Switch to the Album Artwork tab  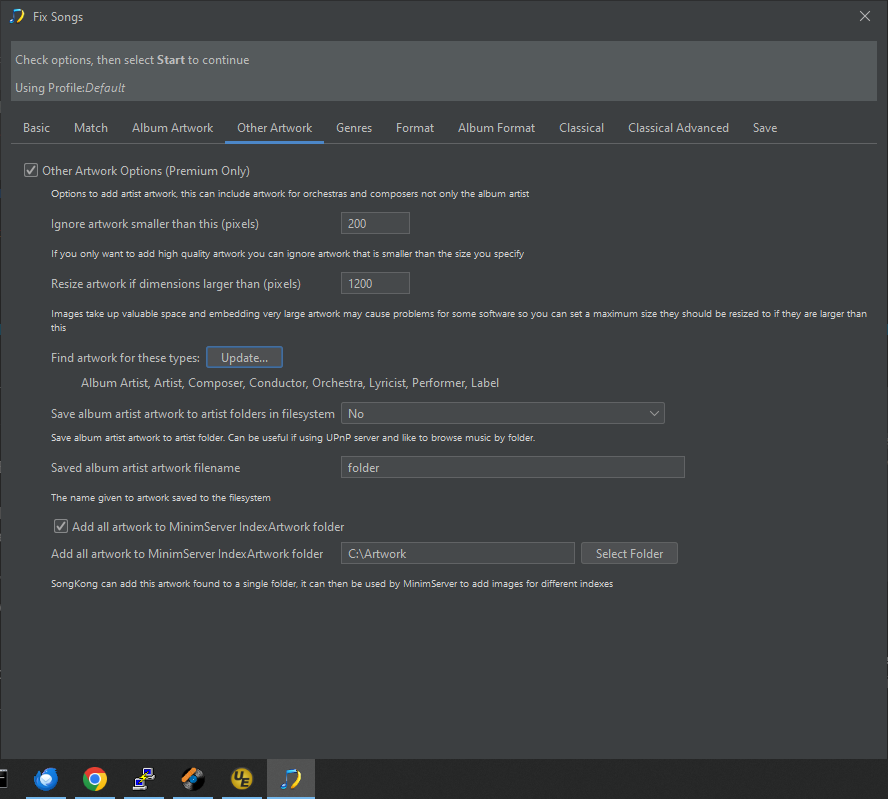point(172,128)
